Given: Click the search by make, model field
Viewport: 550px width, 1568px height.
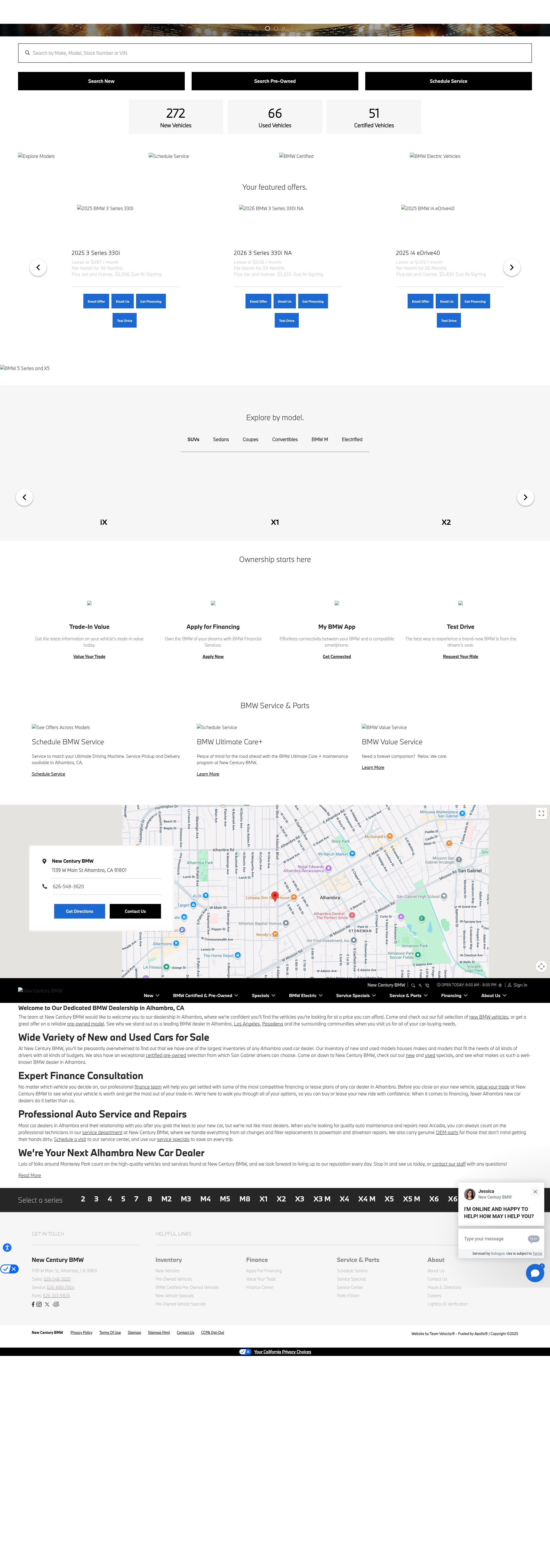Looking at the screenshot, I should (x=275, y=53).
